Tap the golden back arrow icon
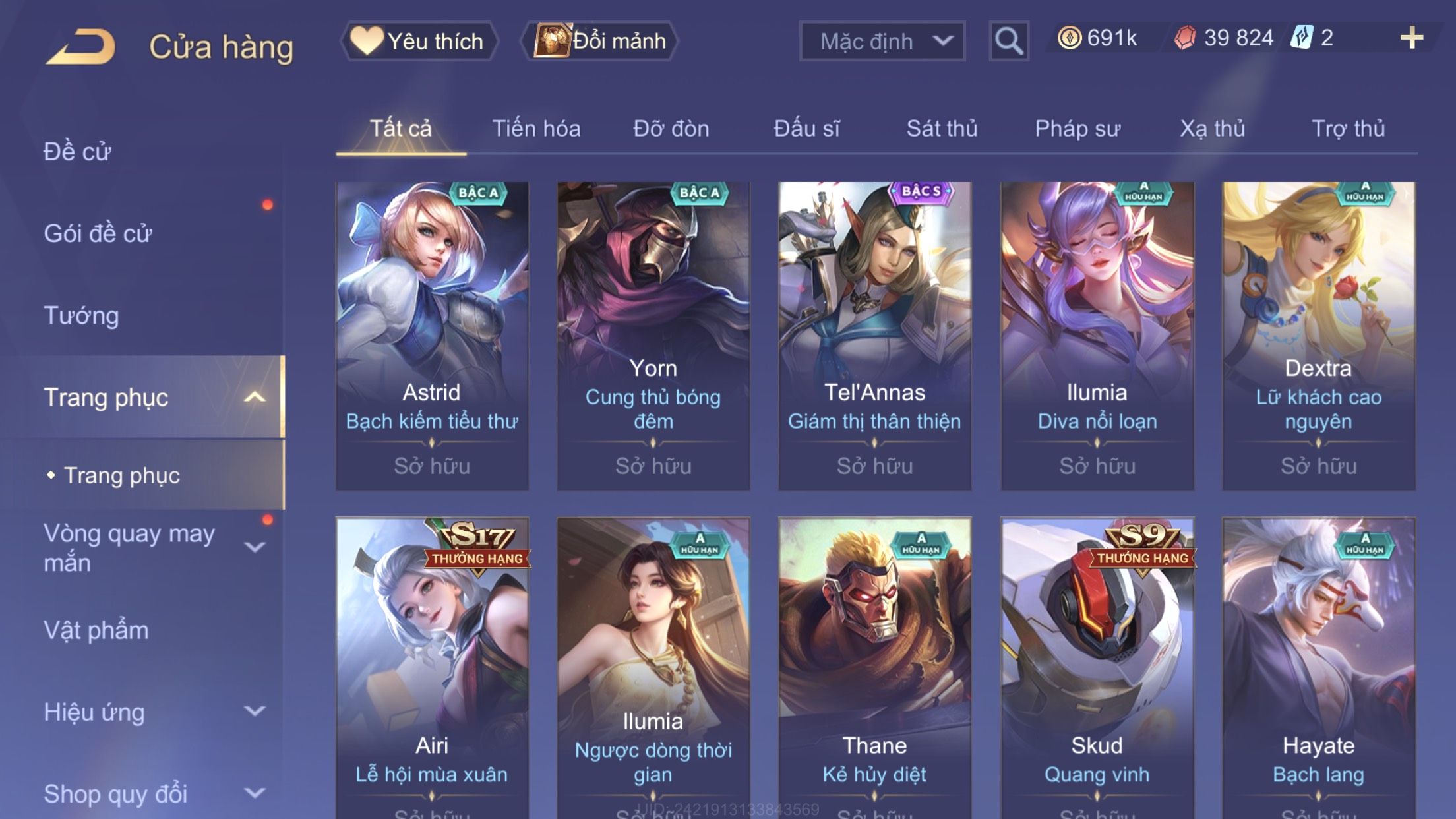Screen dimensions: 1456x819 [x=81, y=46]
